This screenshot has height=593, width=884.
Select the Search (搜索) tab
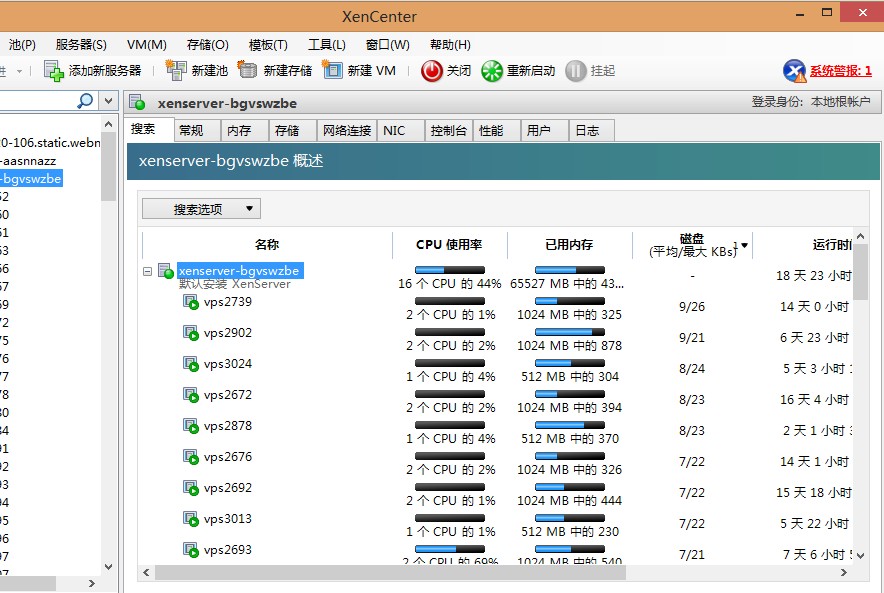tap(149, 129)
